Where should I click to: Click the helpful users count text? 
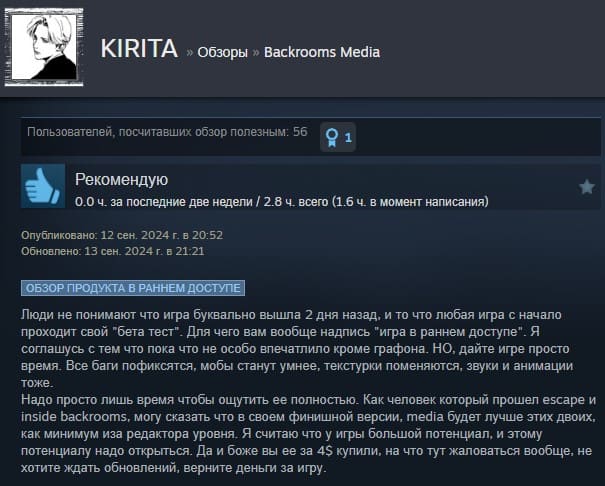coord(167,132)
